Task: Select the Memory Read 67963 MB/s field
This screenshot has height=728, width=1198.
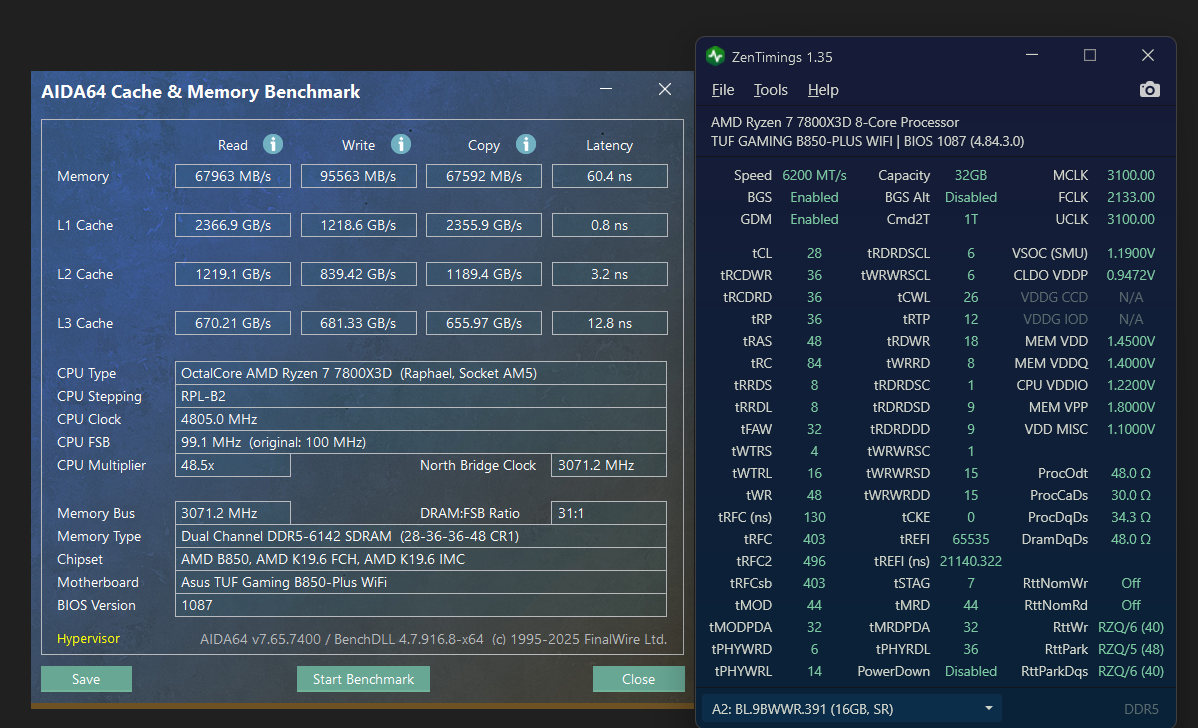Action: pos(233,176)
